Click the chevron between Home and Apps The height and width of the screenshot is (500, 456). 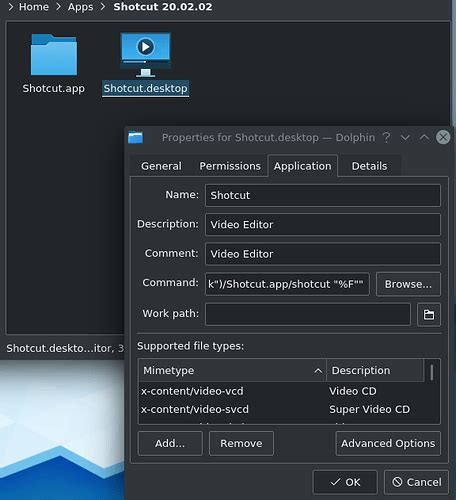58,7
